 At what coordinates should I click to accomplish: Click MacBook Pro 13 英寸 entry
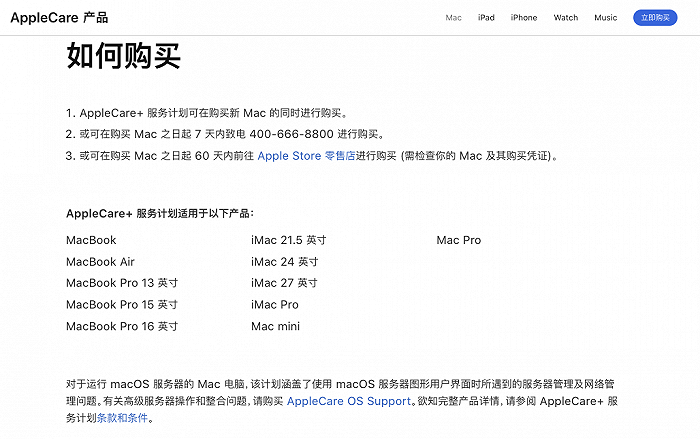tap(122, 283)
